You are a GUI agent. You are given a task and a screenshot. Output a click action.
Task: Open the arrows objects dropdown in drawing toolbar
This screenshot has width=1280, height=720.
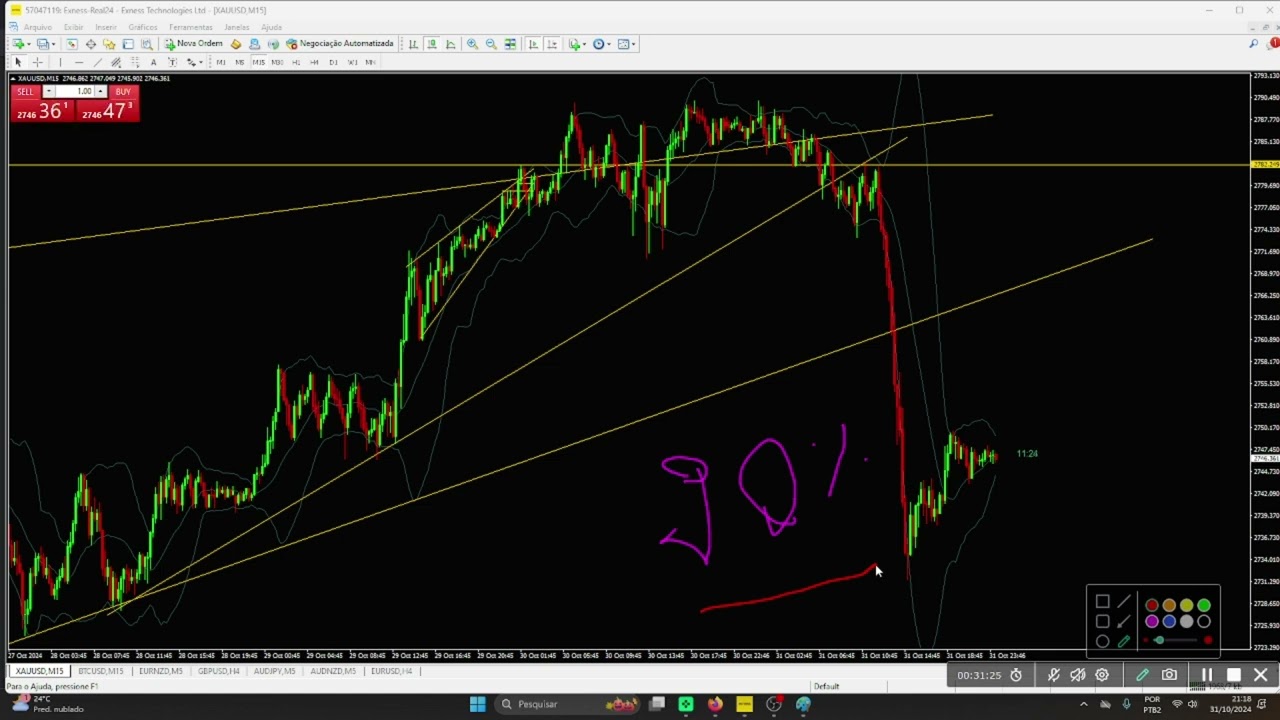[200, 62]
